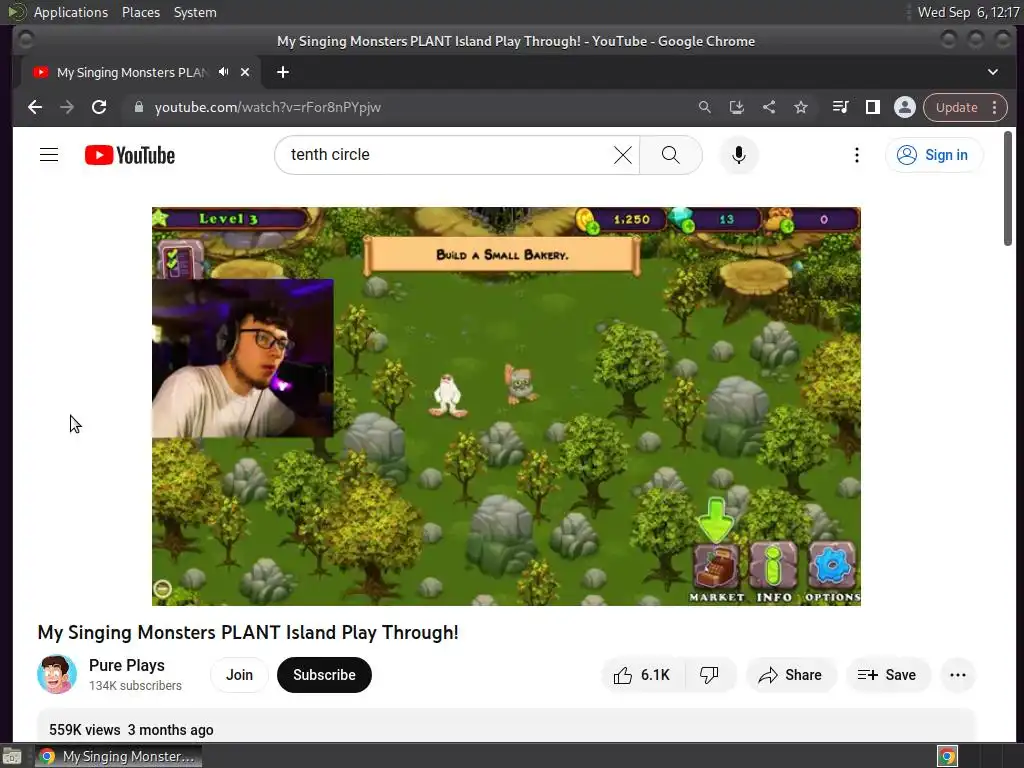The height and width of the screenshot is (768, 1024).
Task: Click the browser forward arrow
Action: pos(67,107)
